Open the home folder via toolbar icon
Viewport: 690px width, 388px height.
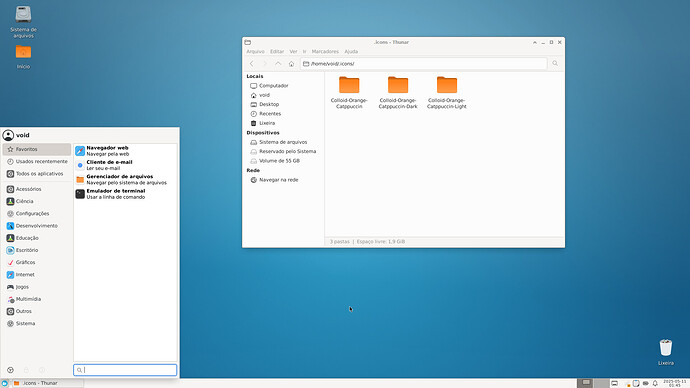291,64
